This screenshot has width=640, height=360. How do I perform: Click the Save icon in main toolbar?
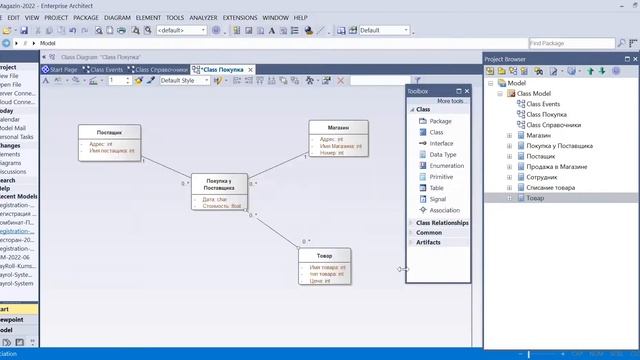[24, 30]
